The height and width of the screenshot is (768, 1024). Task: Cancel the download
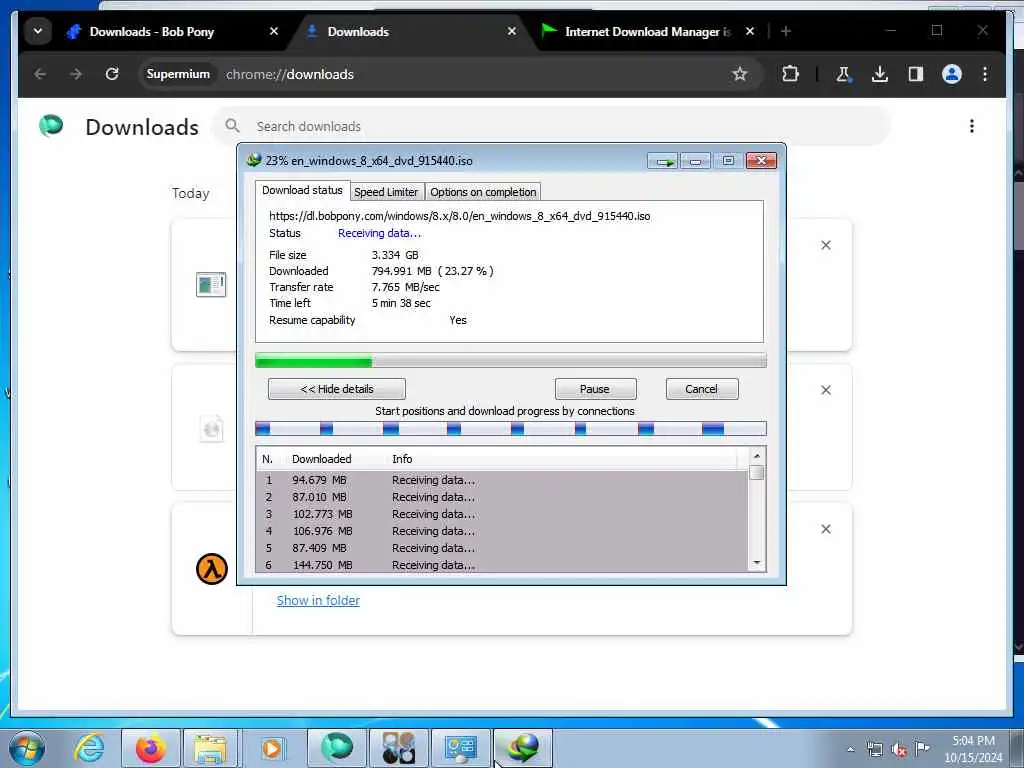pyautogui.click(x=702, y=389)
